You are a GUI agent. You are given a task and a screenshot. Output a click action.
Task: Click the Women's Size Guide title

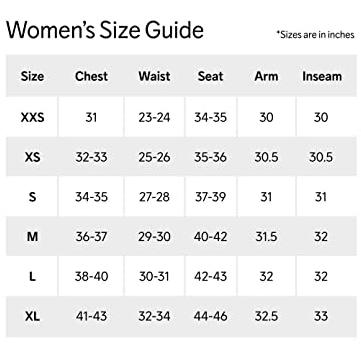[x=105, y=30]
